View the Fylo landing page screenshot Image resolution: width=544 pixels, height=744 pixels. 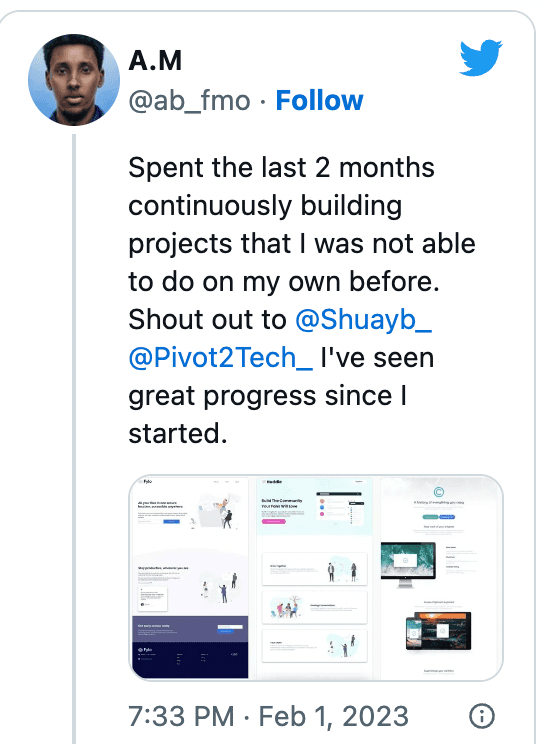pyautogui.click(x=190, y=577)
